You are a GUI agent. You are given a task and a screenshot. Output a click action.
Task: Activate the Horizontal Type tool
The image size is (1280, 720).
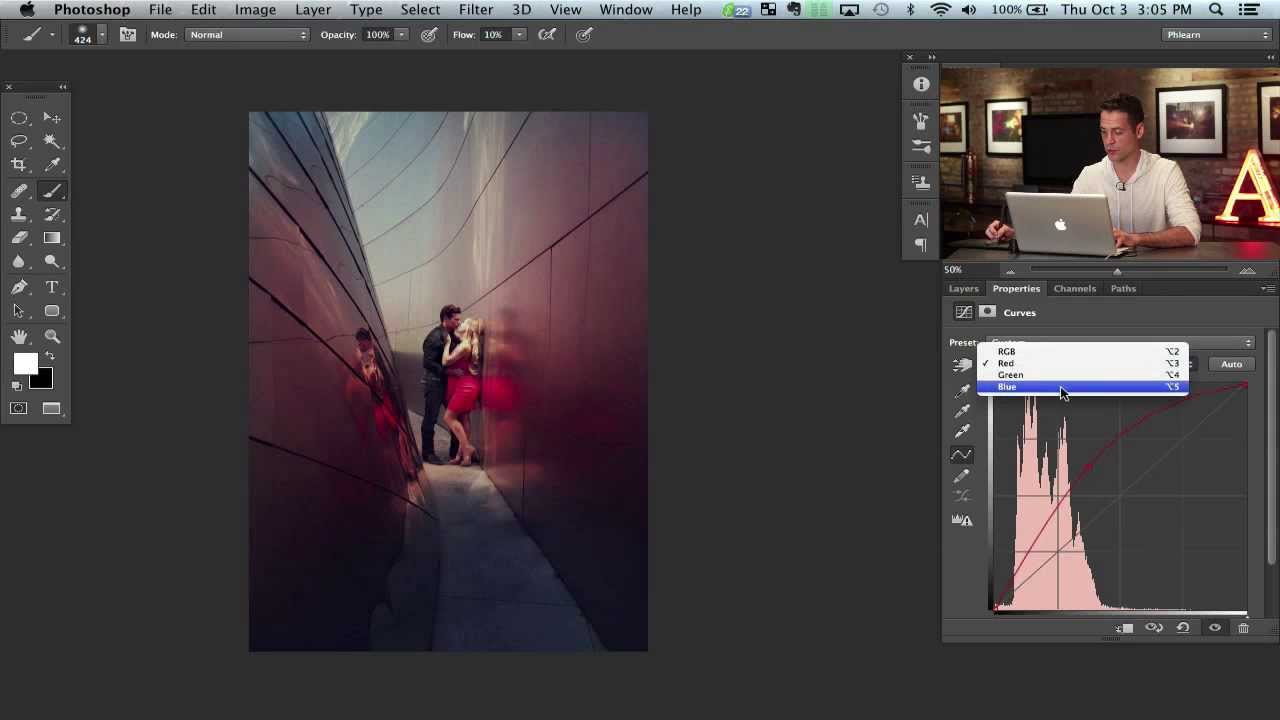(x=52, y=287)
